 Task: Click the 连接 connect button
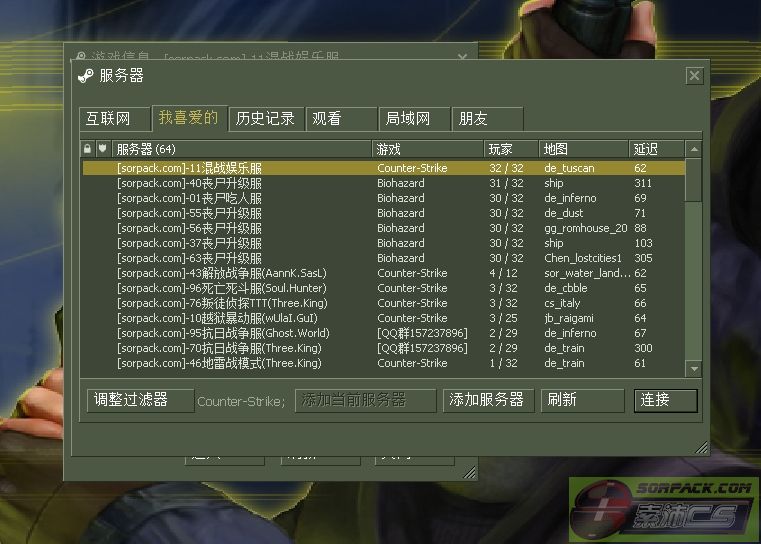point(665,400)
